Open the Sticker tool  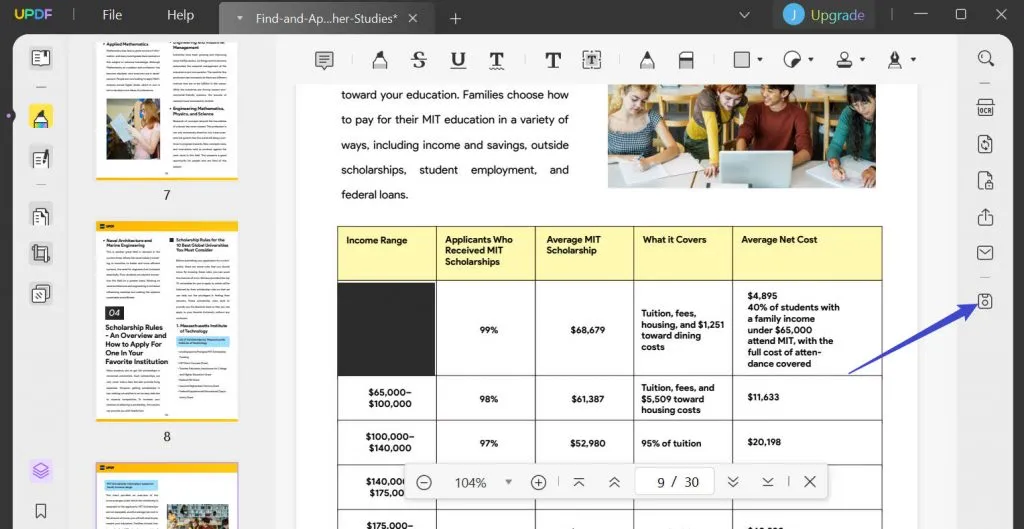click(792, 60)
